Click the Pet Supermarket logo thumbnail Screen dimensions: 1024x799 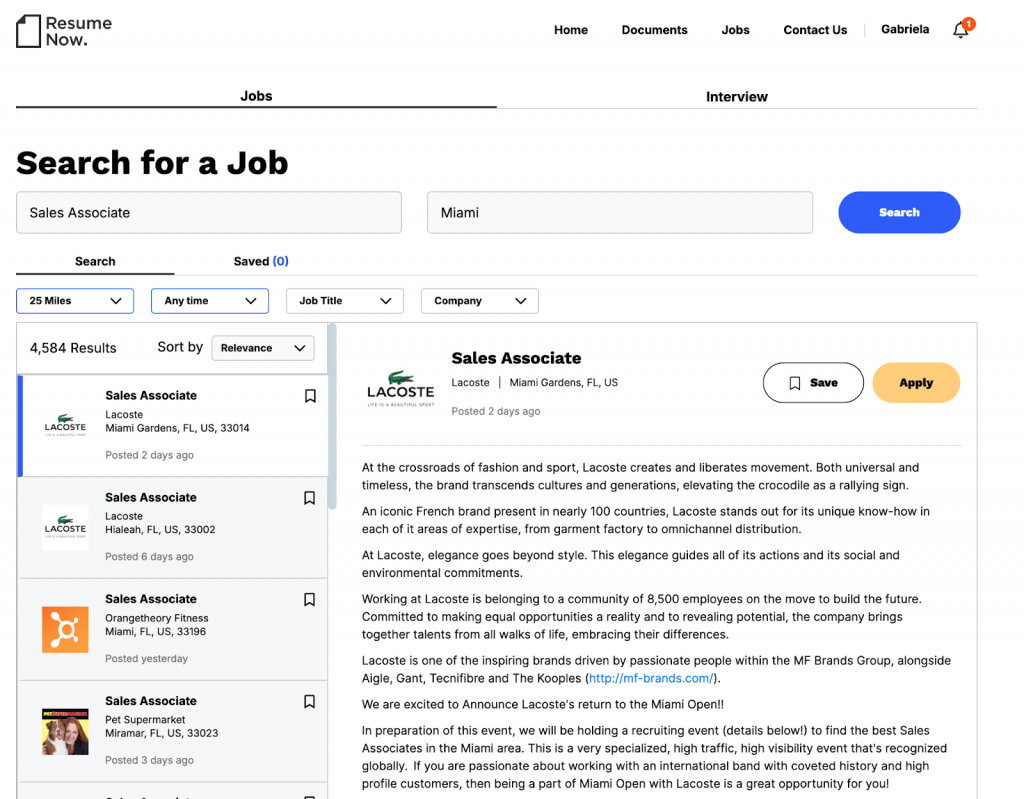[65, 731]
